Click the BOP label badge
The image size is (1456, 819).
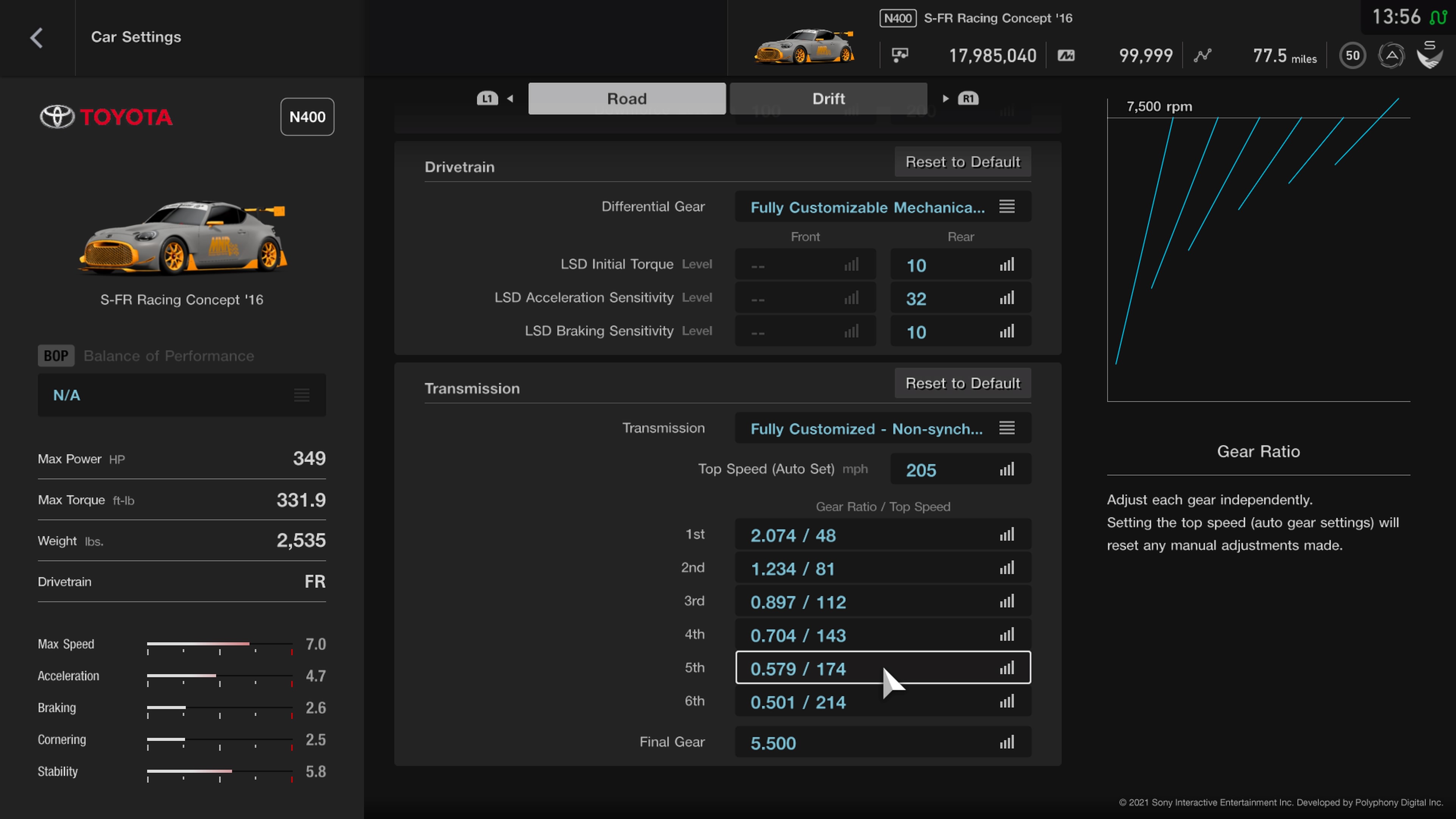[56, 356]
